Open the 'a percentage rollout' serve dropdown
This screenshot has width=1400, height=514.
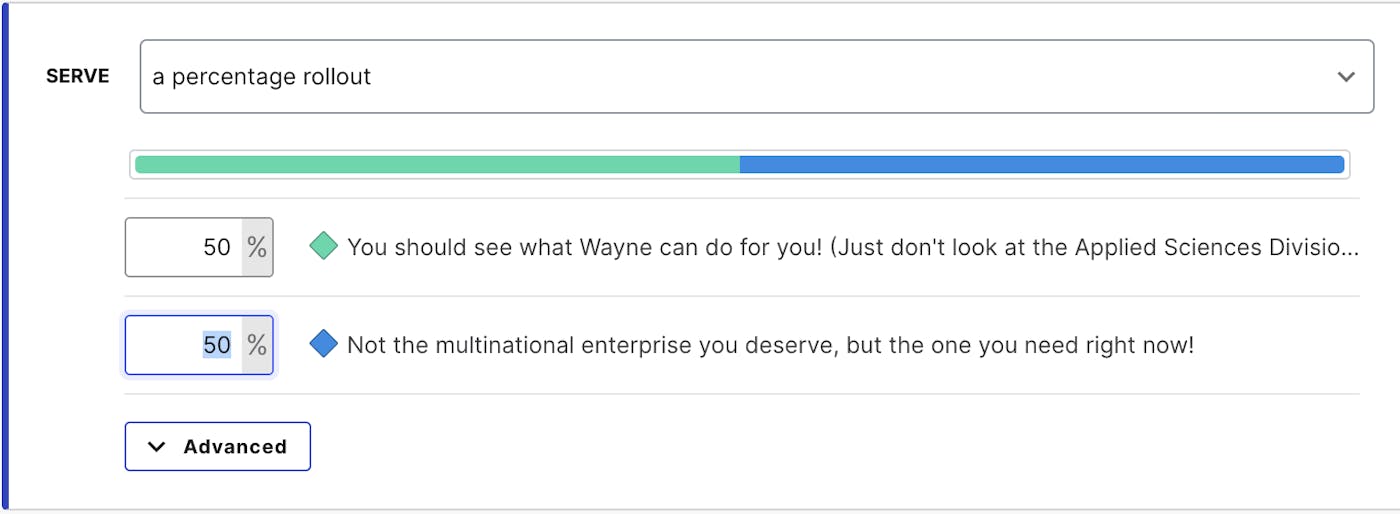pos(756,77)
